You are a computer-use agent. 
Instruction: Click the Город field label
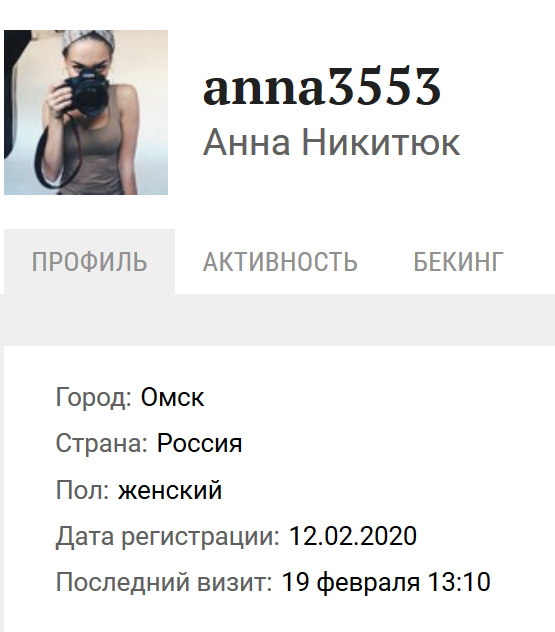[94, 398]
